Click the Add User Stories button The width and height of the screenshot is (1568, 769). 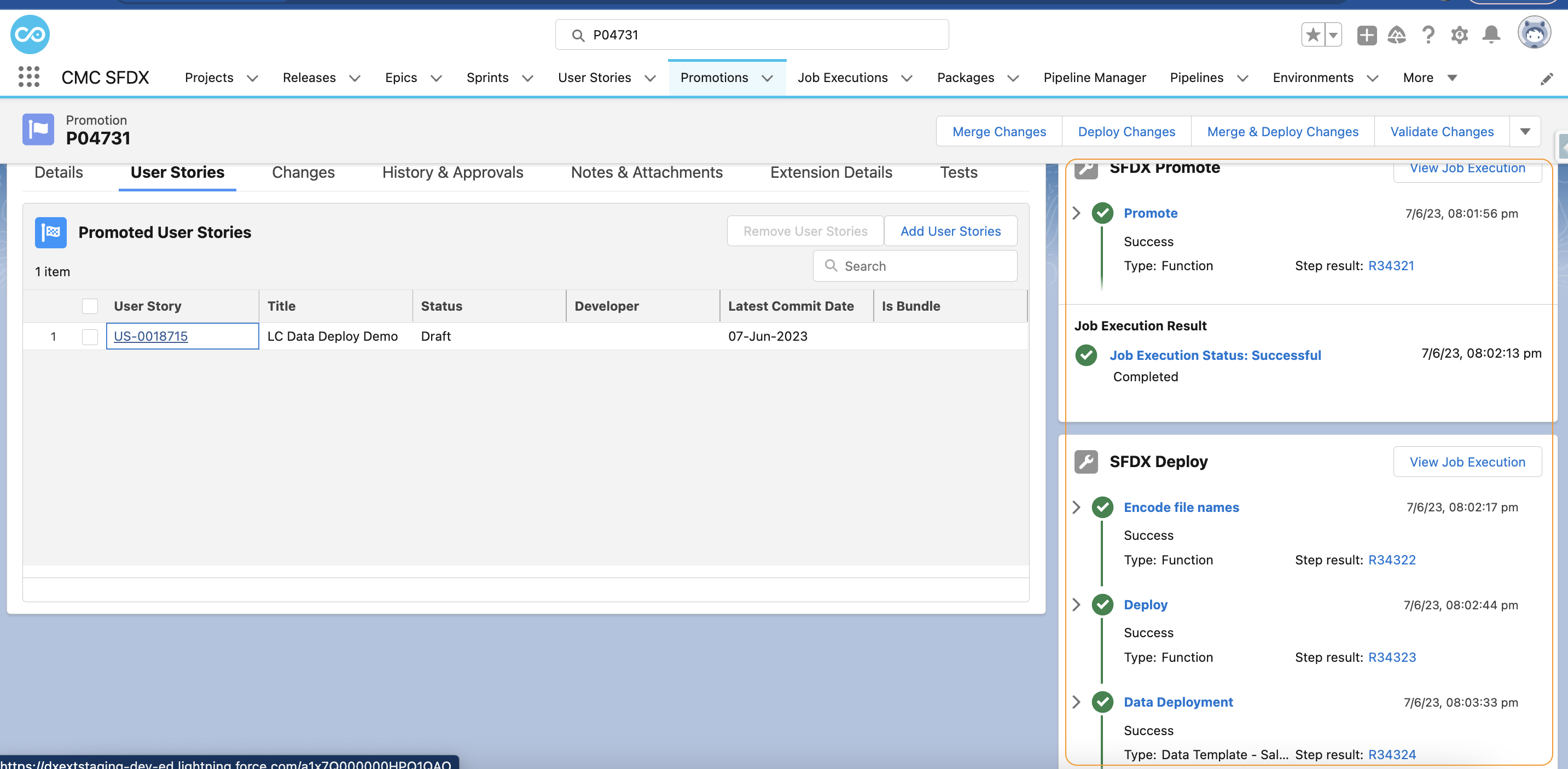point(950,231)
